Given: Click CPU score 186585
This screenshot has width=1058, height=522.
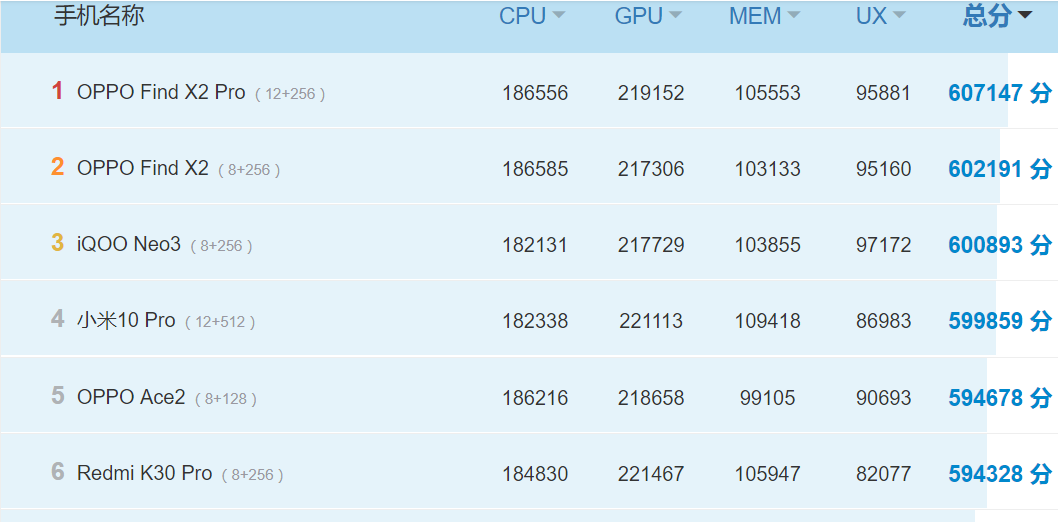Looking at the screenshot, I should 535,169.
